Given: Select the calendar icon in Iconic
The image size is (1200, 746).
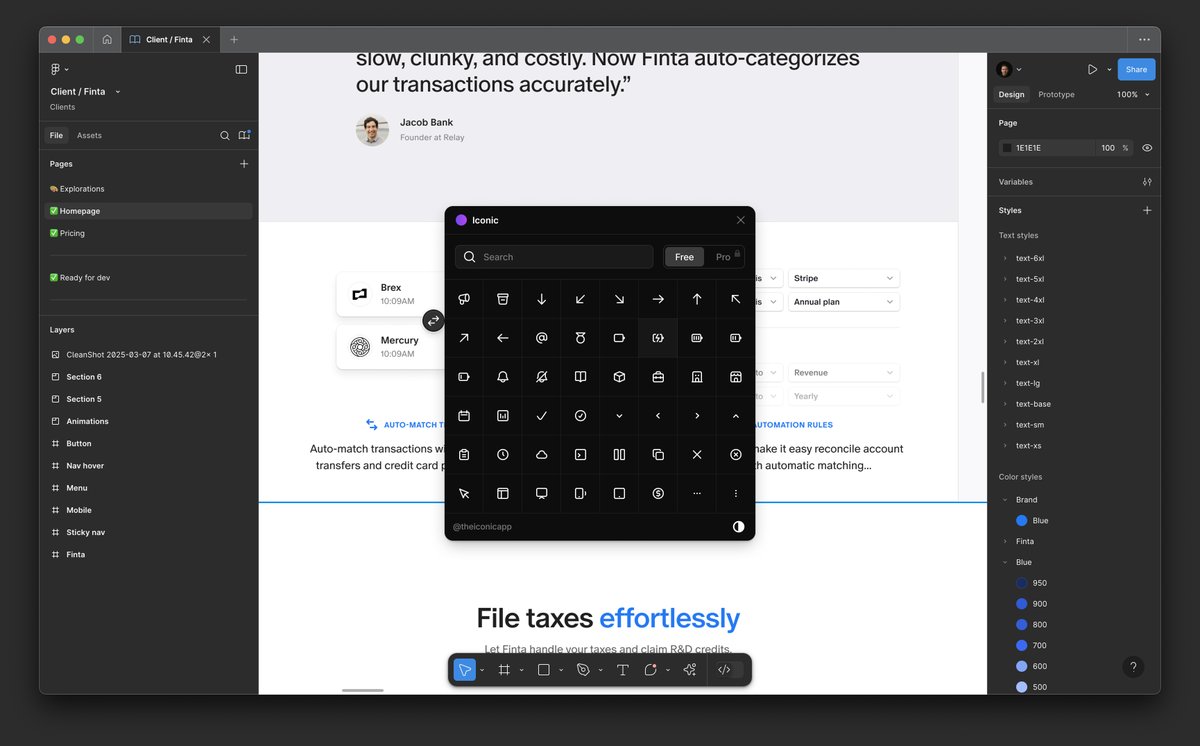Looking at the screenshot, I should click(464, 416).
